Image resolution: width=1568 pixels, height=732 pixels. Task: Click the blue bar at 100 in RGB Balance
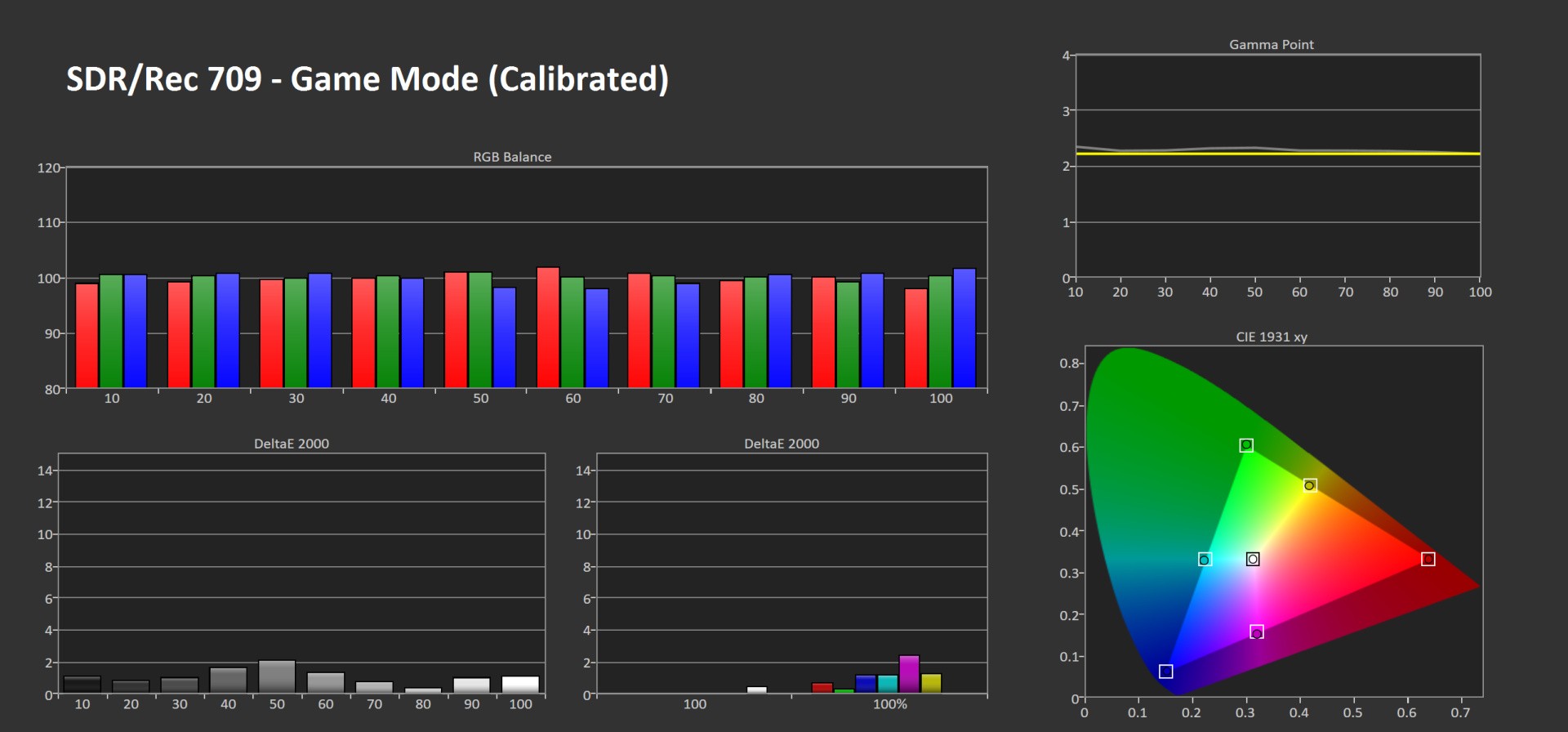click(964, 328)
